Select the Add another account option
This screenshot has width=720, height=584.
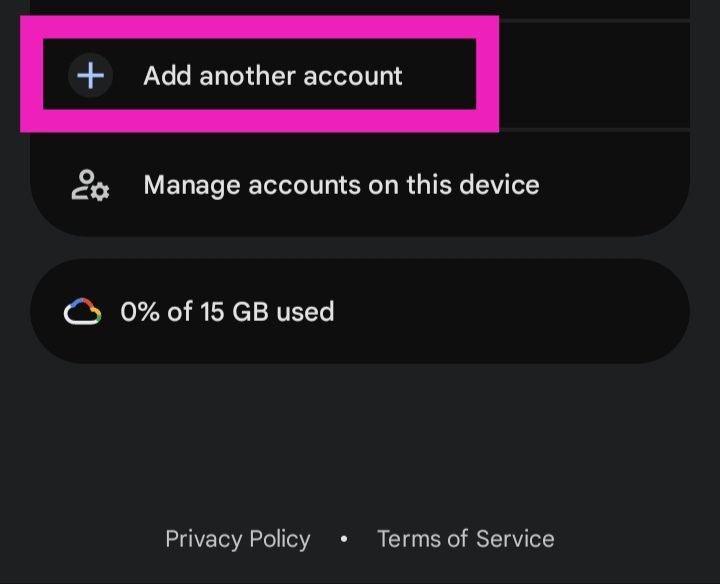point(272,75)
